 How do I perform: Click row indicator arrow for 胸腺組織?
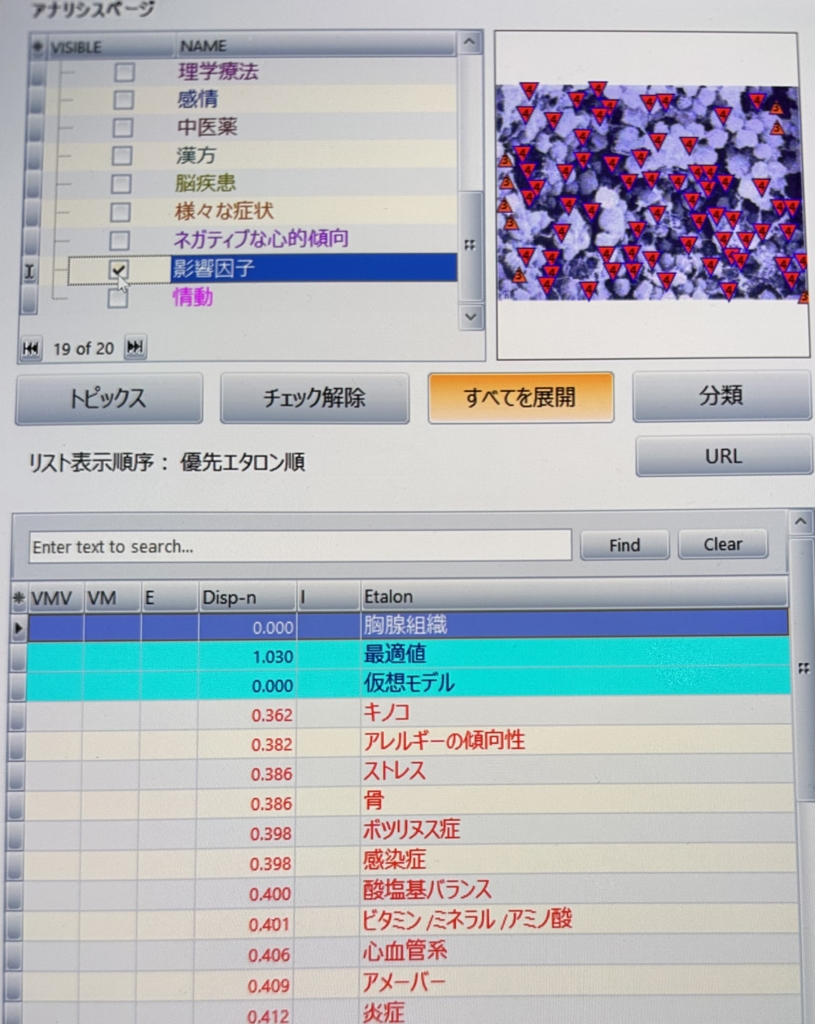point(18,627)
